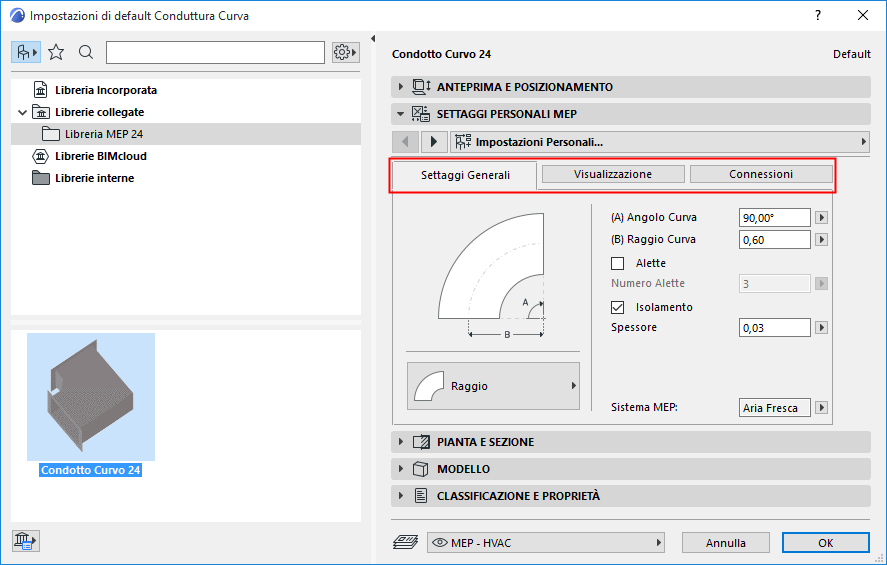887x565 pixels.
Task: Click the magnifier search icon
Action: tap(86, 53)
